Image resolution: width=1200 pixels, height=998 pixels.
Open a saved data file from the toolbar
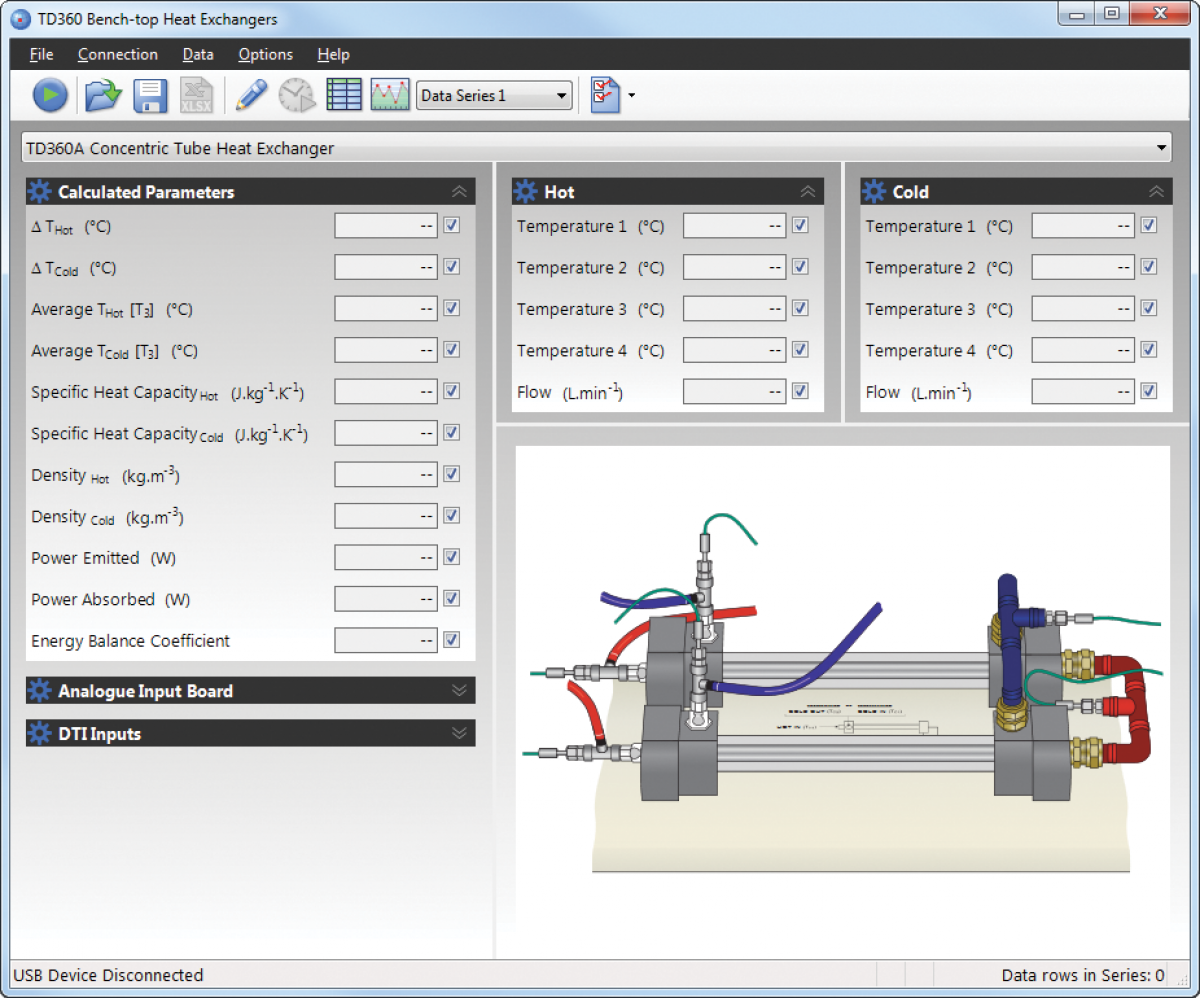(x=100, y=95)
